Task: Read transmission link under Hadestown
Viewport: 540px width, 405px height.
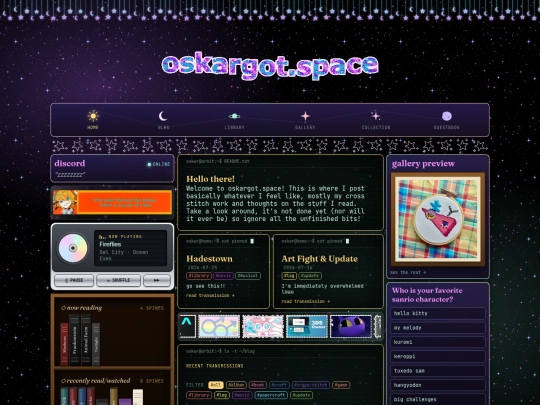Action: click(x=210, y=295)
